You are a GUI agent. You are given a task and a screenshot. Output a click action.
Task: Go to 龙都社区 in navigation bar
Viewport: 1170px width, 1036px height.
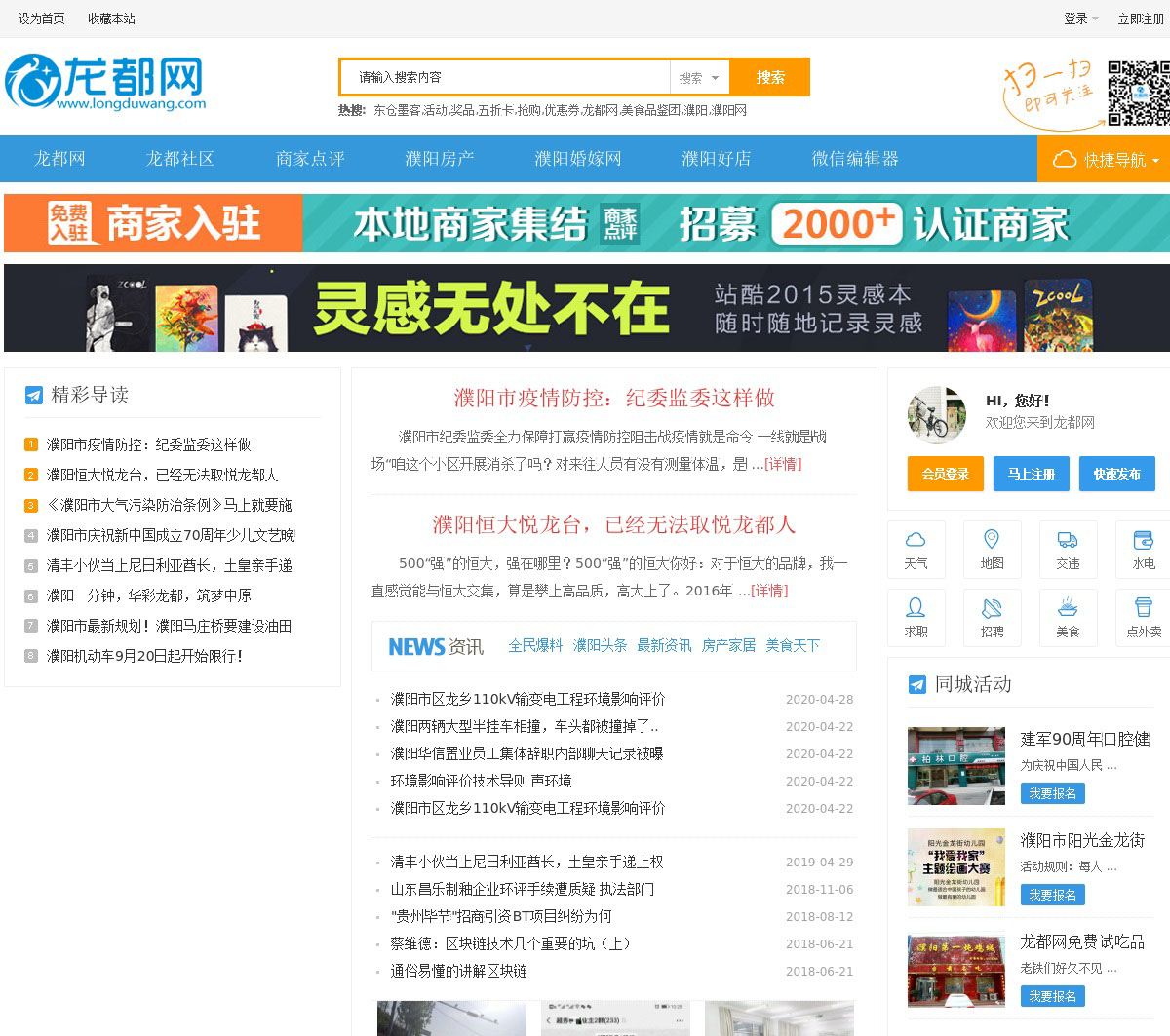click(179, 159)
